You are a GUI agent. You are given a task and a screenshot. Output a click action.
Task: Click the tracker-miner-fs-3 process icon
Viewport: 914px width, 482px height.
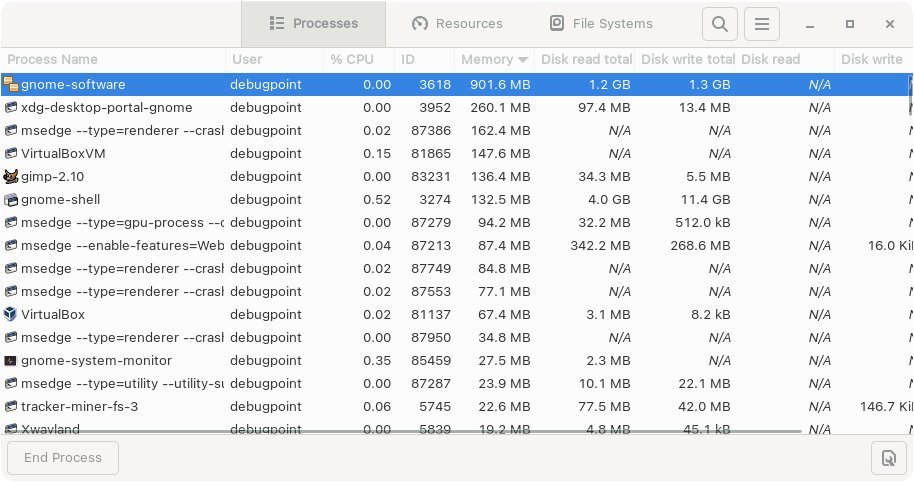coord(10,407)
